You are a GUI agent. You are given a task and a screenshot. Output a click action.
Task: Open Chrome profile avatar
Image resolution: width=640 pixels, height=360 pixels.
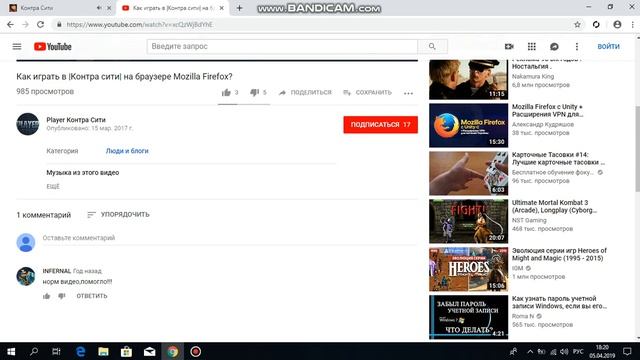point(617,24)
